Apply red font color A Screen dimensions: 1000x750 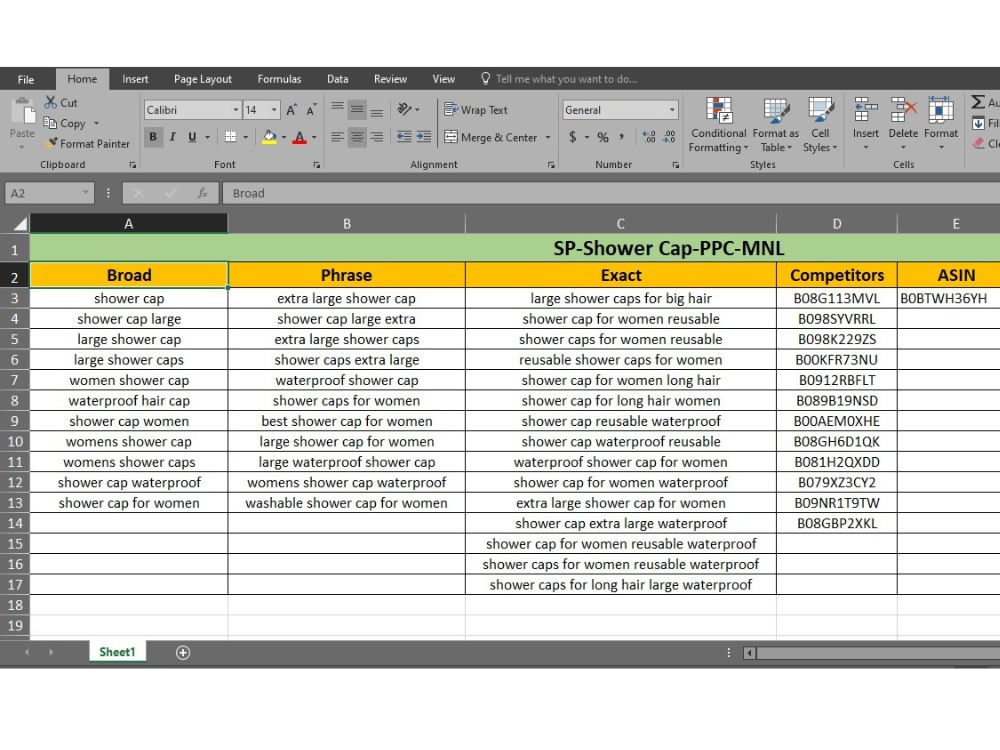pos(300,136)
